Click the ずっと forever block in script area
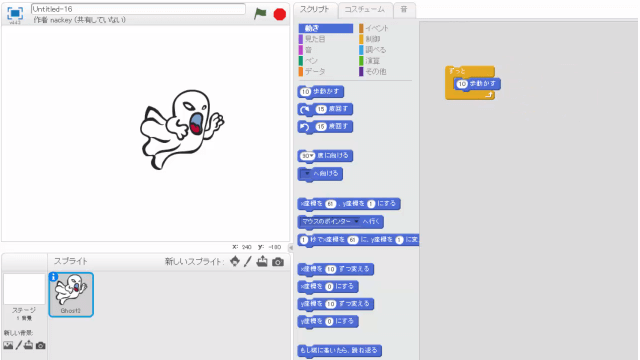The height and width of the screenshot is (360, 640). tap(458, 71)
